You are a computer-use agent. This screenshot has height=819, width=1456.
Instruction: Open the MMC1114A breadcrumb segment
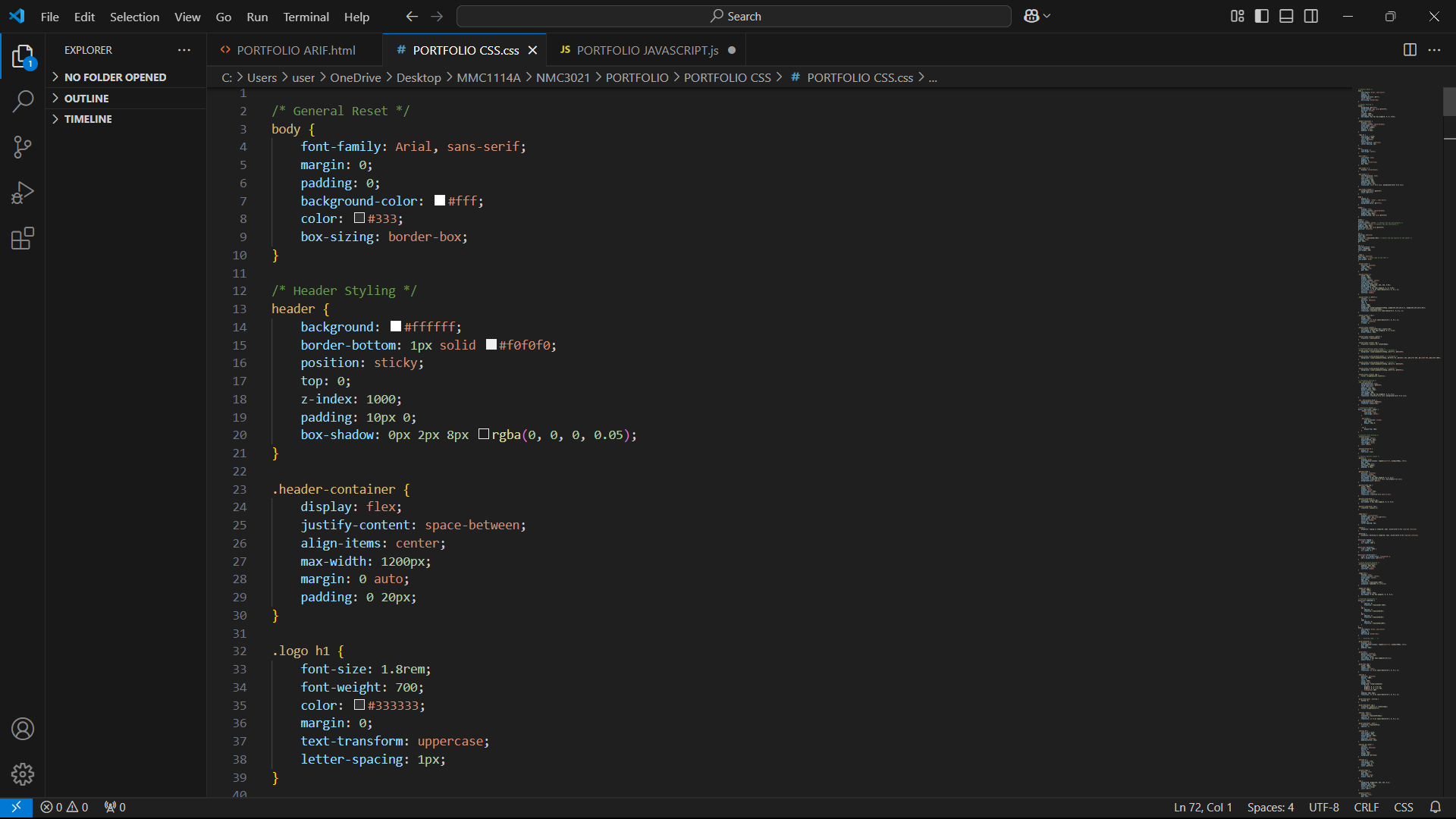pos(488,77)
